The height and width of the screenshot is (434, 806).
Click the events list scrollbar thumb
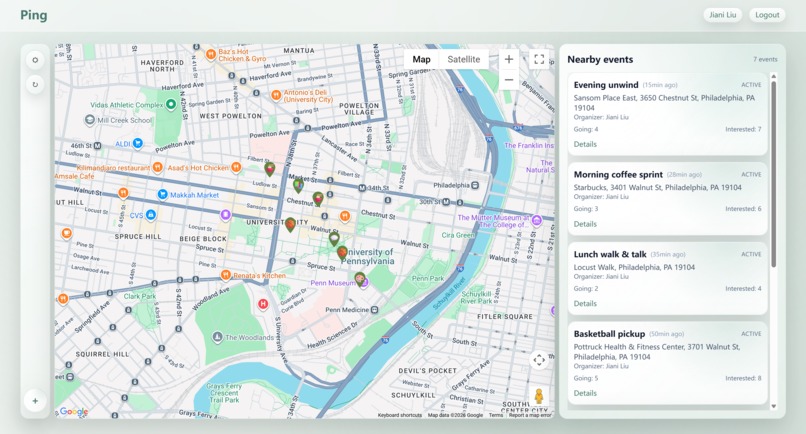774,175
